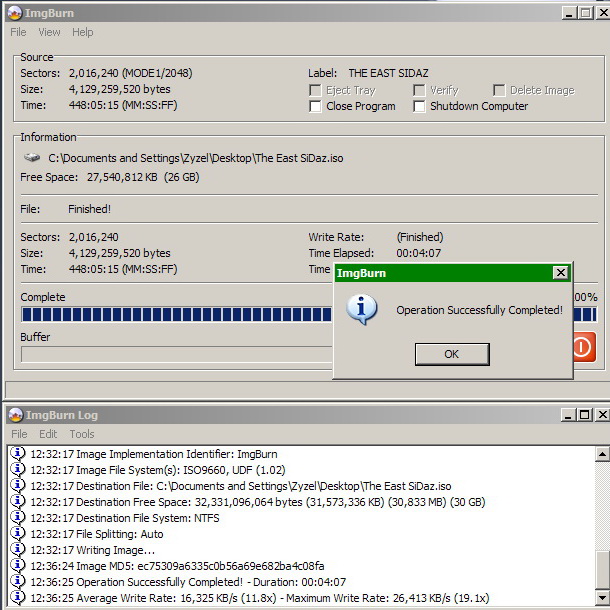Select the 'Writing Image...' log line

point(93,550)
